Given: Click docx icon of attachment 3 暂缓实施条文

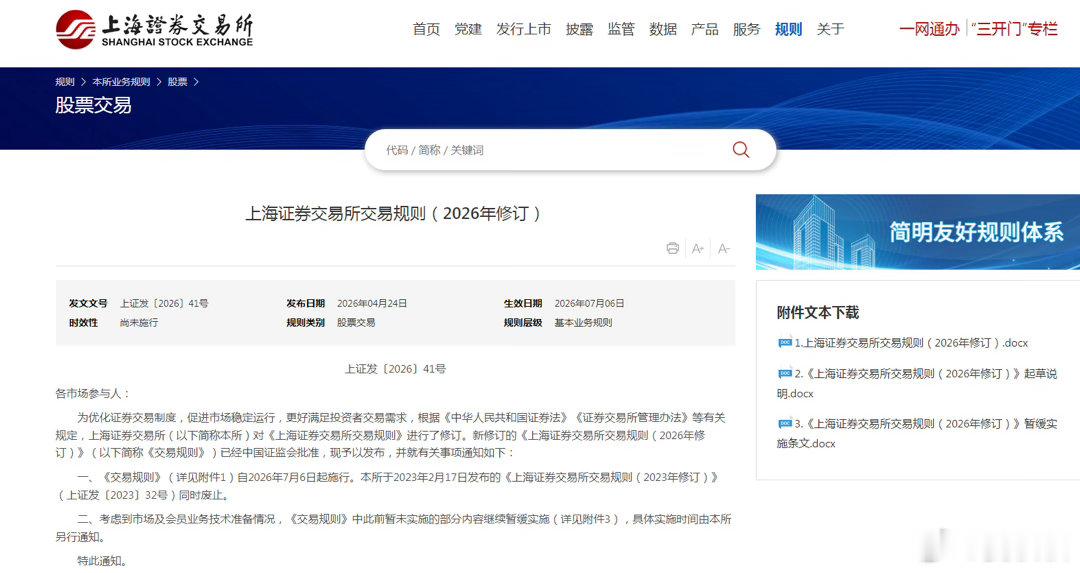Looking at the screenshot, I should tap(785, 424).
